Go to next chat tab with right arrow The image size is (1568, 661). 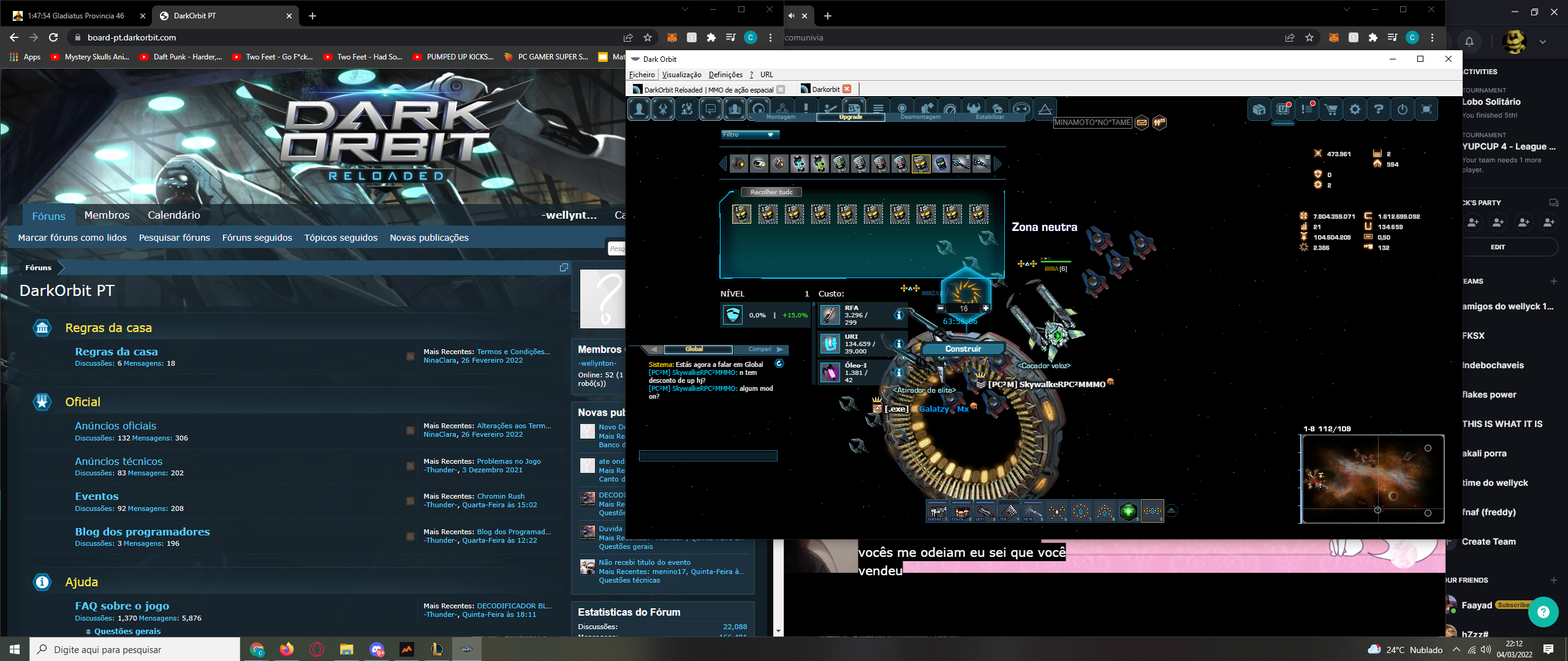coord(780,349)
